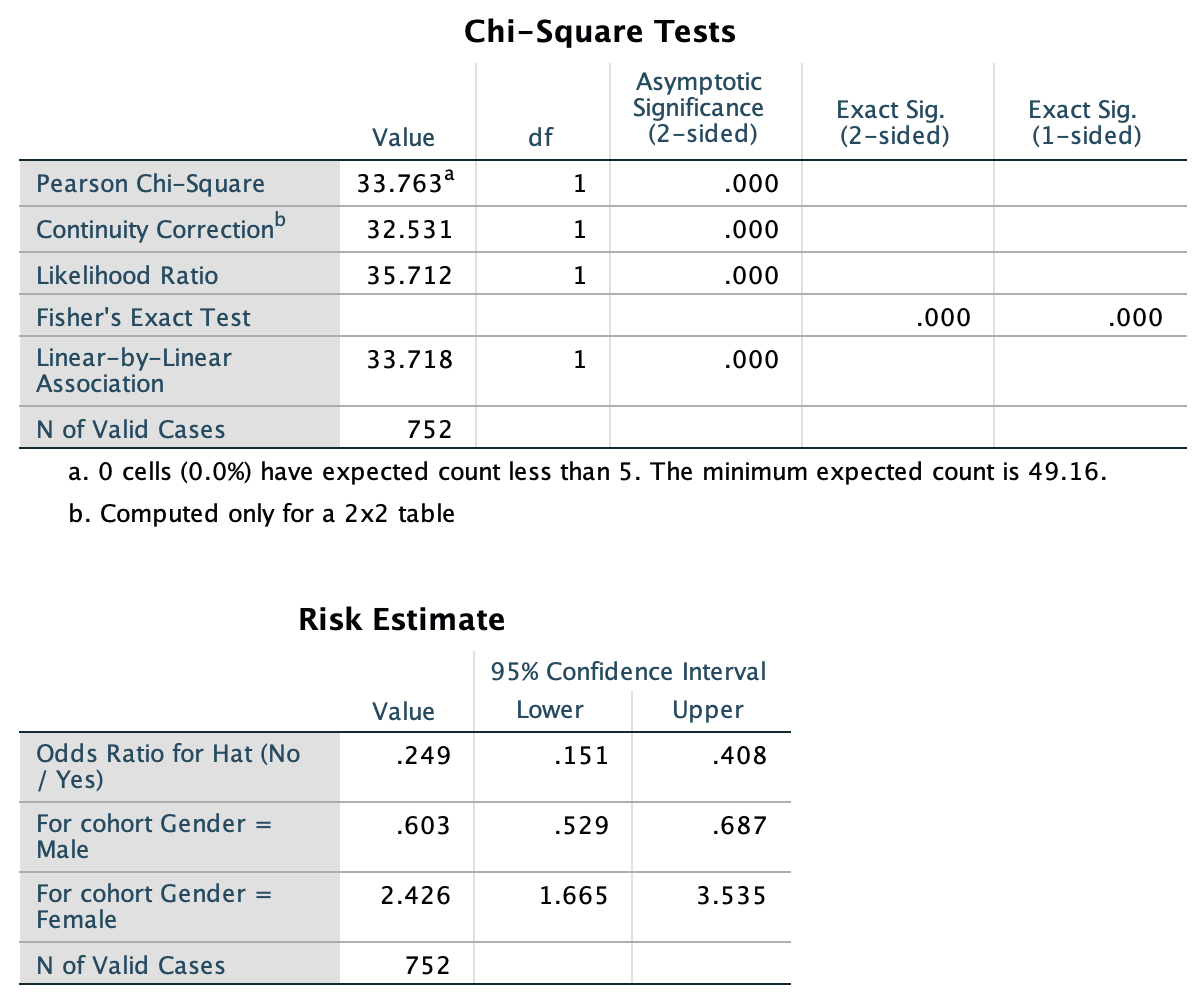Select the Likelihood Ratio row label
The height and width of the screenshot is (996, 1204).
[x=127, y=275]
